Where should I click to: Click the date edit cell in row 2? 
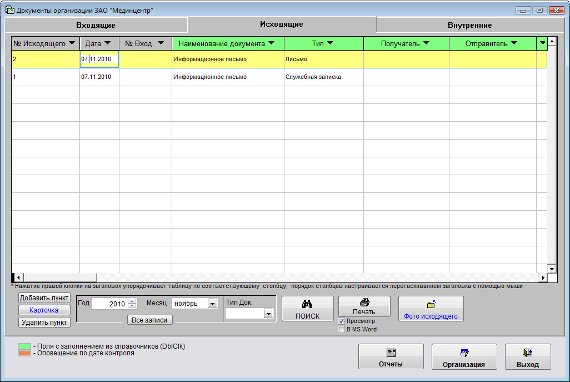(x=99, y=59)
